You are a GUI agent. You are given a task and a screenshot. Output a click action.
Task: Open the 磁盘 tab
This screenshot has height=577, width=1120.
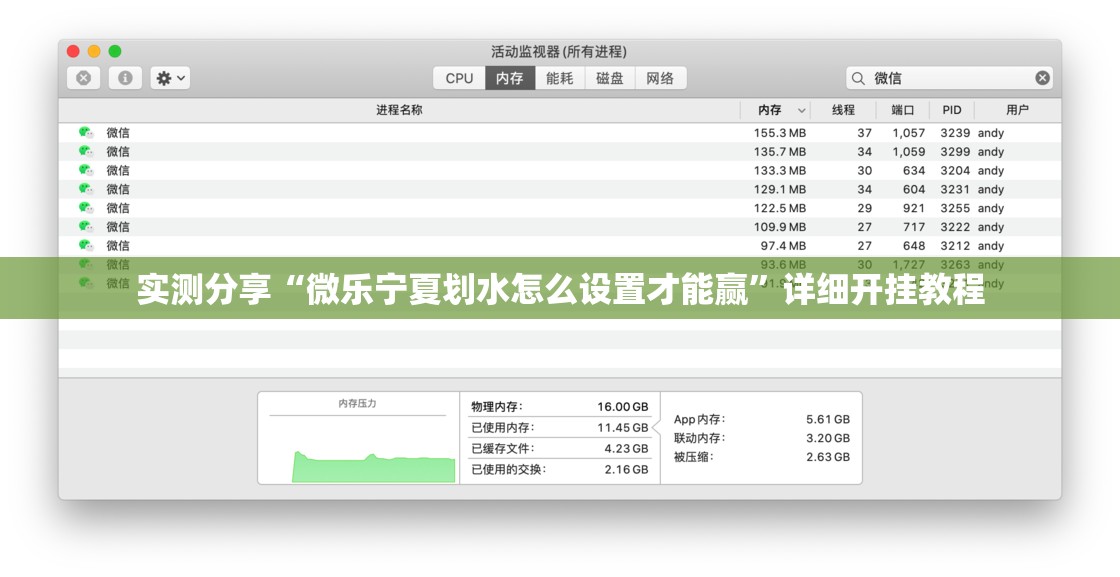coord(610,78)
